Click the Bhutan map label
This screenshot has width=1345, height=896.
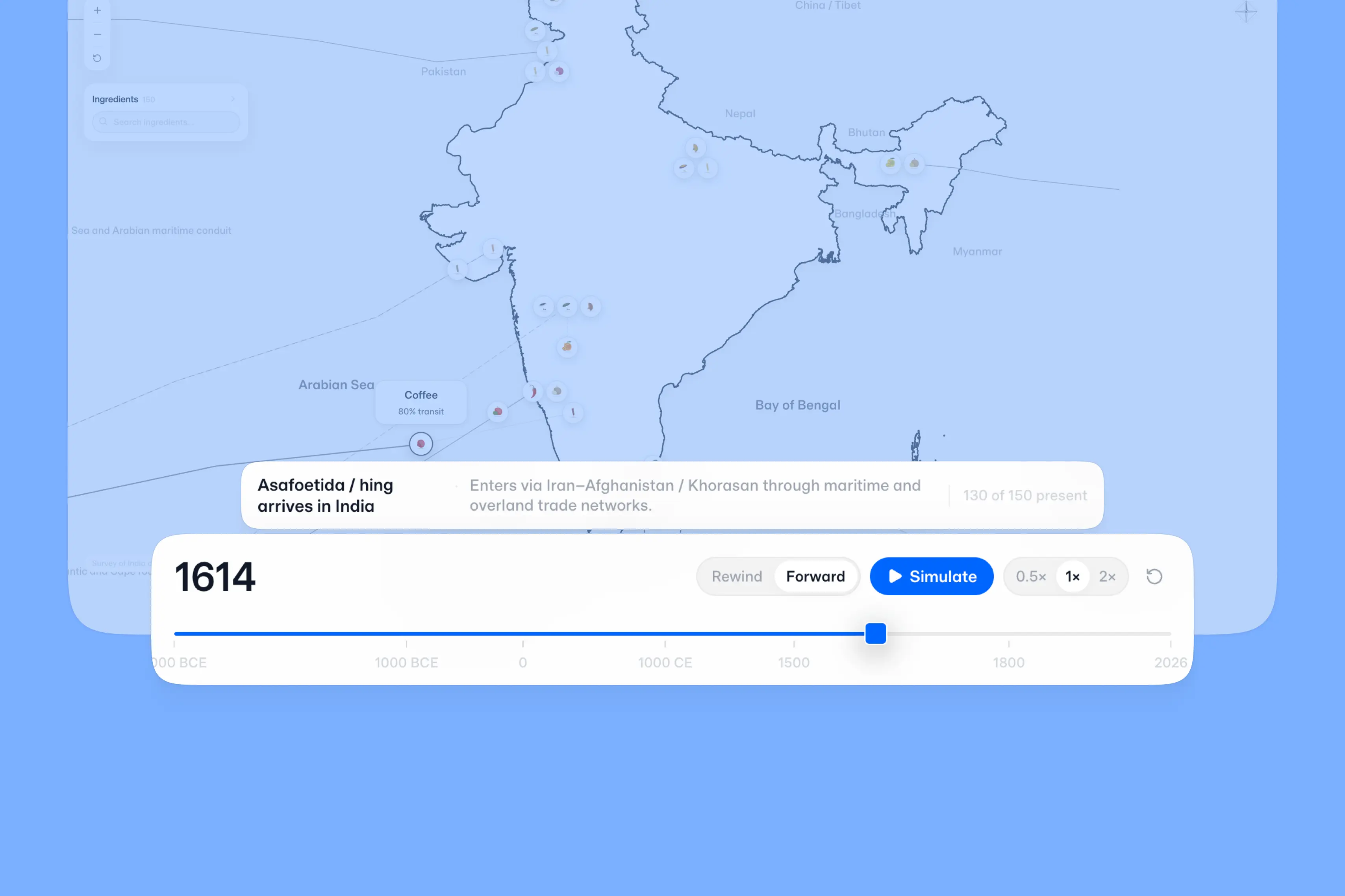[866, 133]
